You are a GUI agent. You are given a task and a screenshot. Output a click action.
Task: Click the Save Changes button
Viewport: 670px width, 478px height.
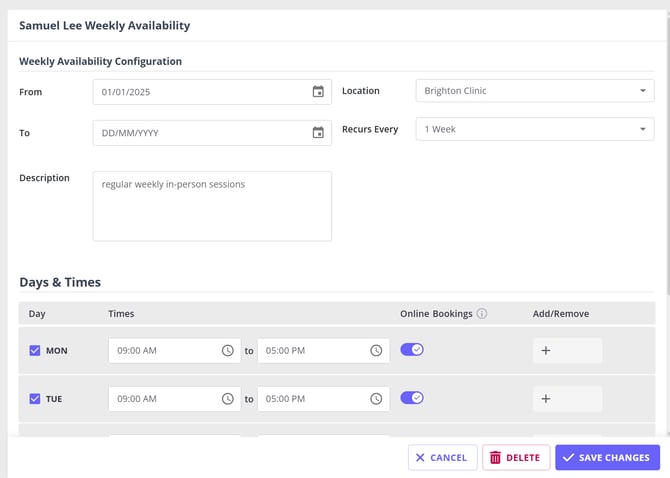pos(607,458)
